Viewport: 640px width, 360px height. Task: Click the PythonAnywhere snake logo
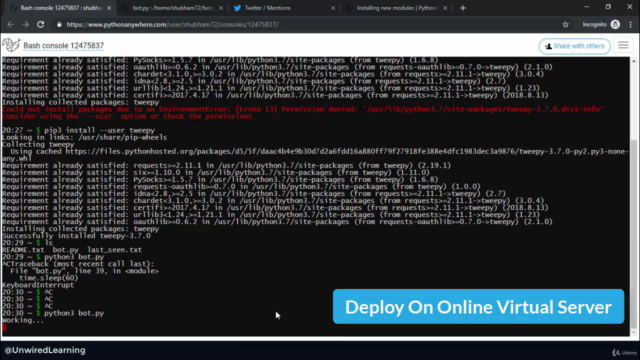pos(11,45)
